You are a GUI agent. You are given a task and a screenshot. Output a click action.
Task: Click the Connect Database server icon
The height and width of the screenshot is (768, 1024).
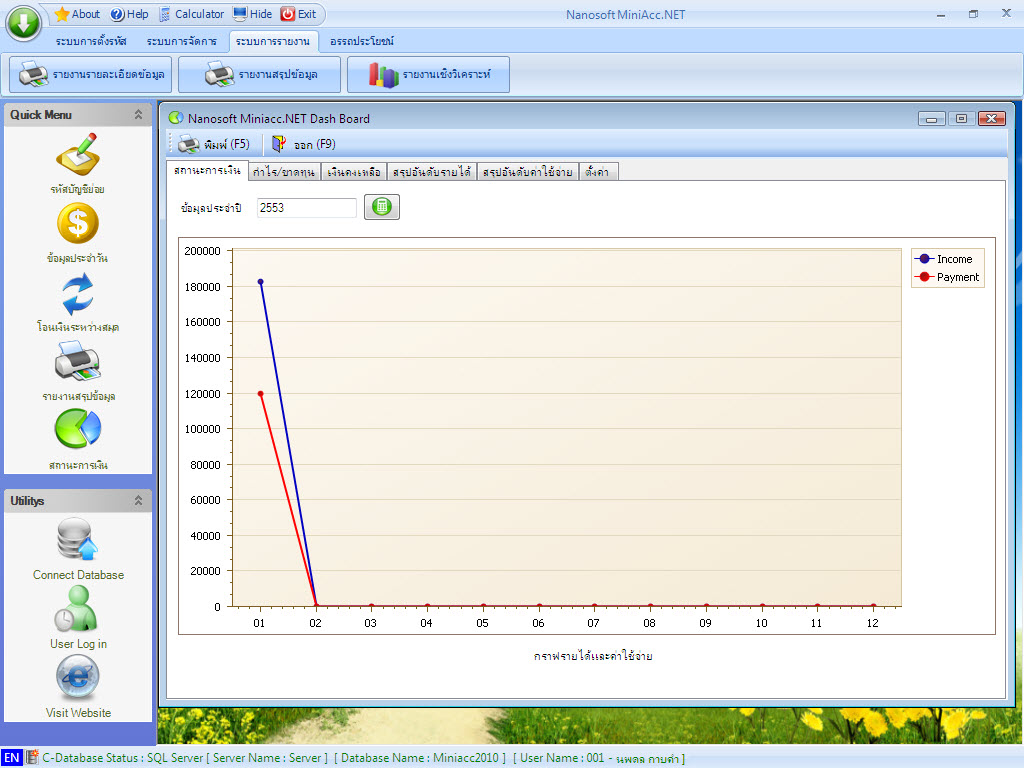(x=77, y=539)
